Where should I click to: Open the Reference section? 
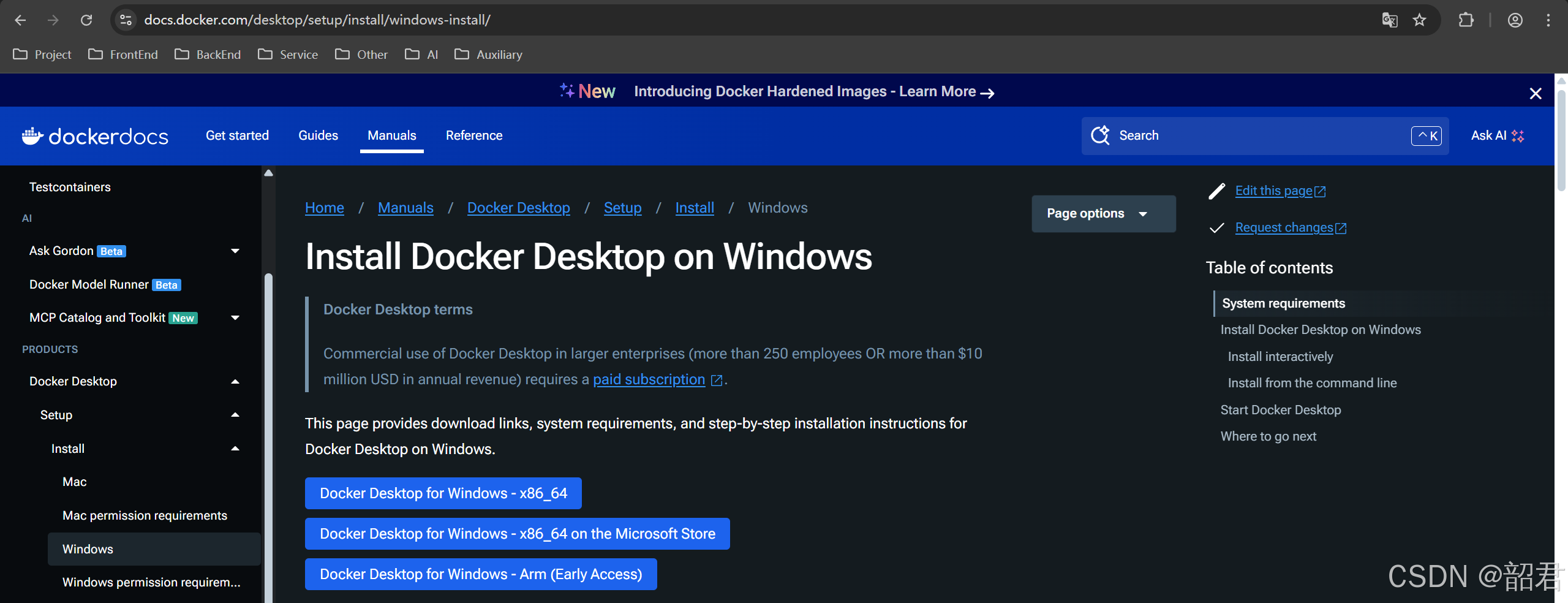(x=474, y=135)
